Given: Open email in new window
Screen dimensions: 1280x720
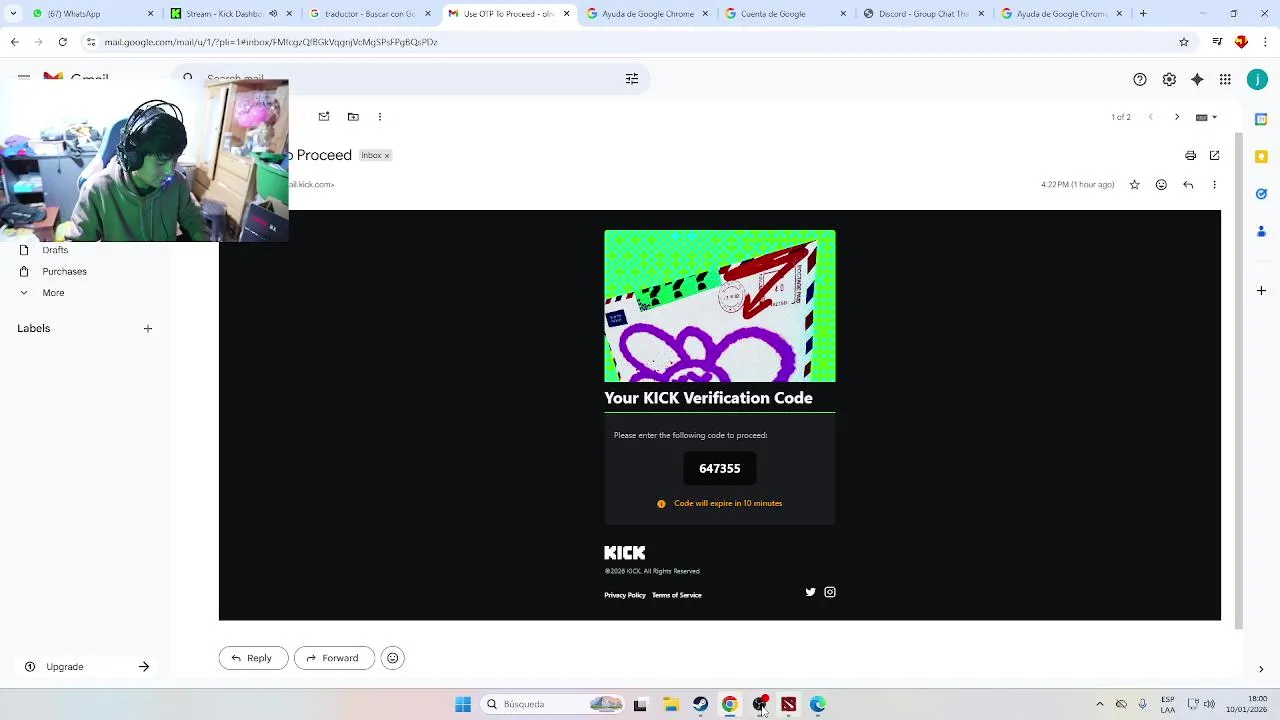Looking at the screenshot, I should point(1214,156).
